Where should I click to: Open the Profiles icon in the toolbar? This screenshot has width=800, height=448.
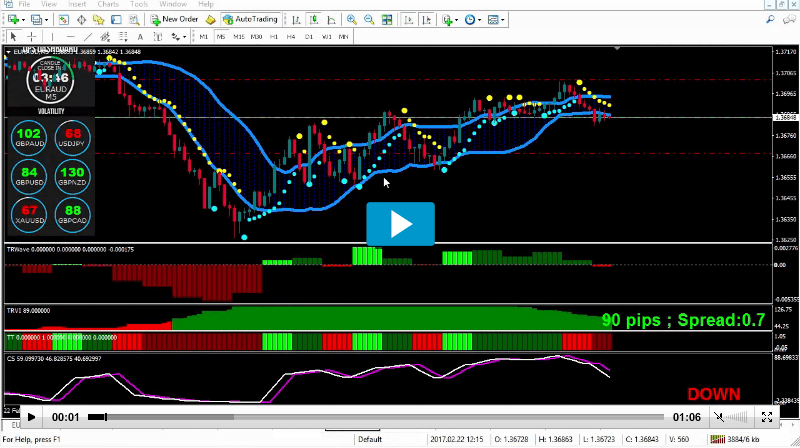click(x=36, y=20)
